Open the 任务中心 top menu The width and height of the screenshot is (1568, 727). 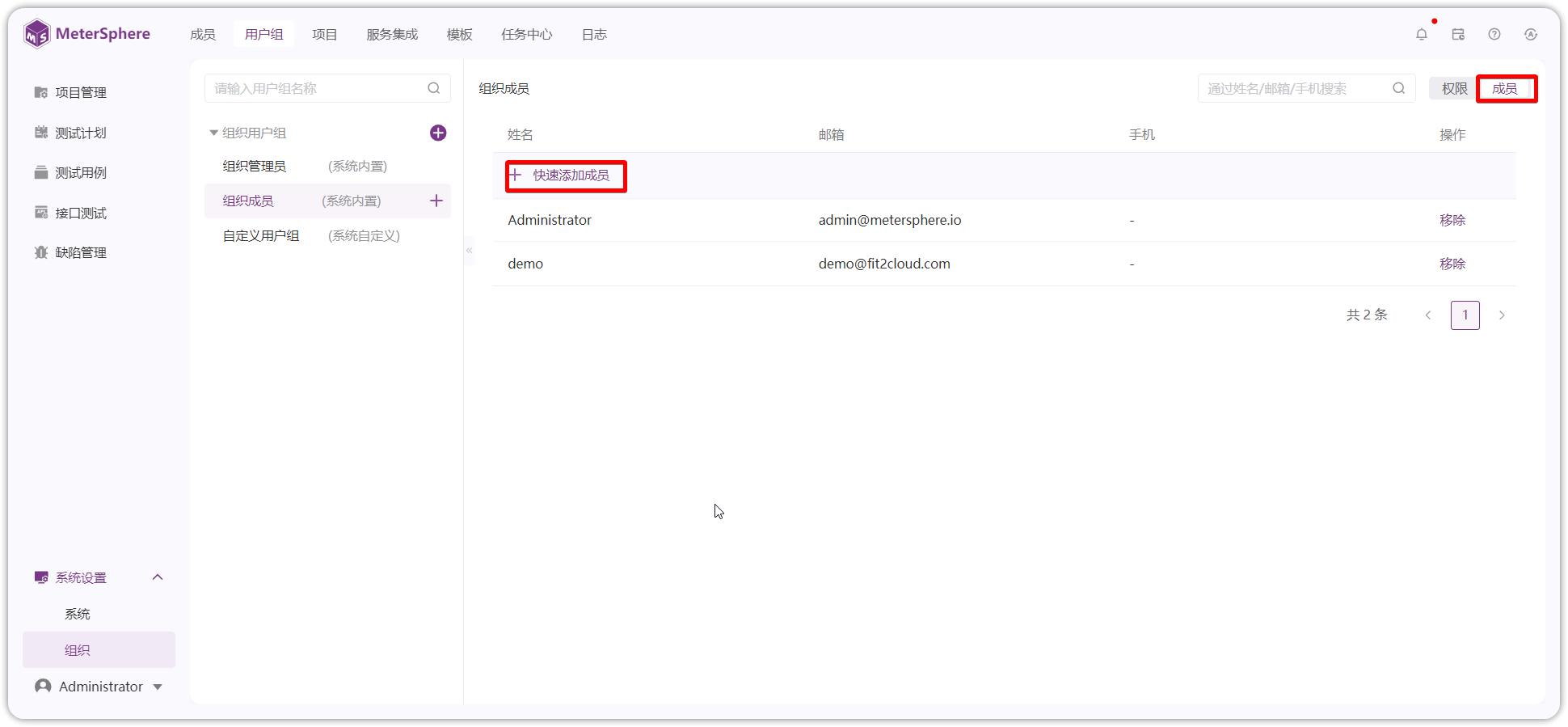[x=527, y=34]
